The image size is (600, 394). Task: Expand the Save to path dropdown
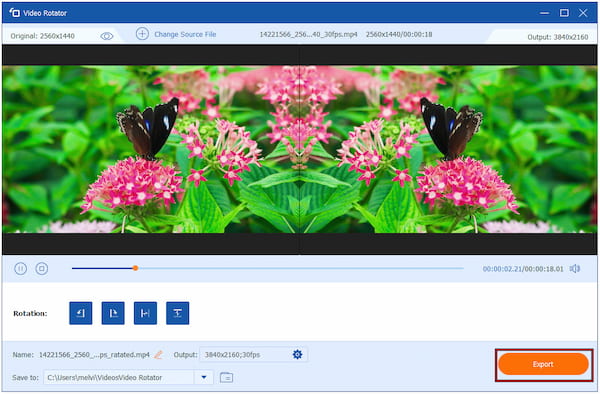(x=204, y=378)
